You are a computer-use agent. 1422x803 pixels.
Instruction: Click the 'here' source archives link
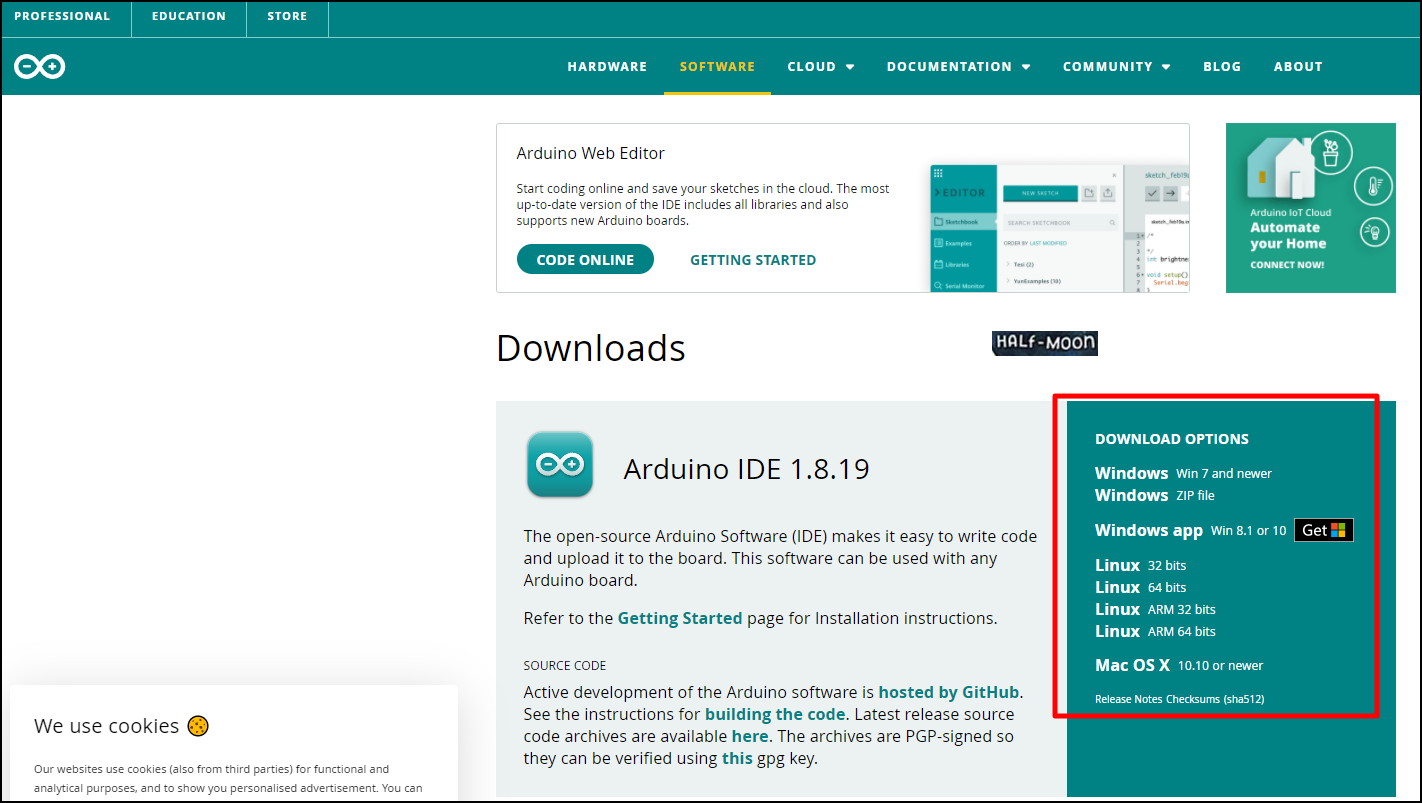750,736
